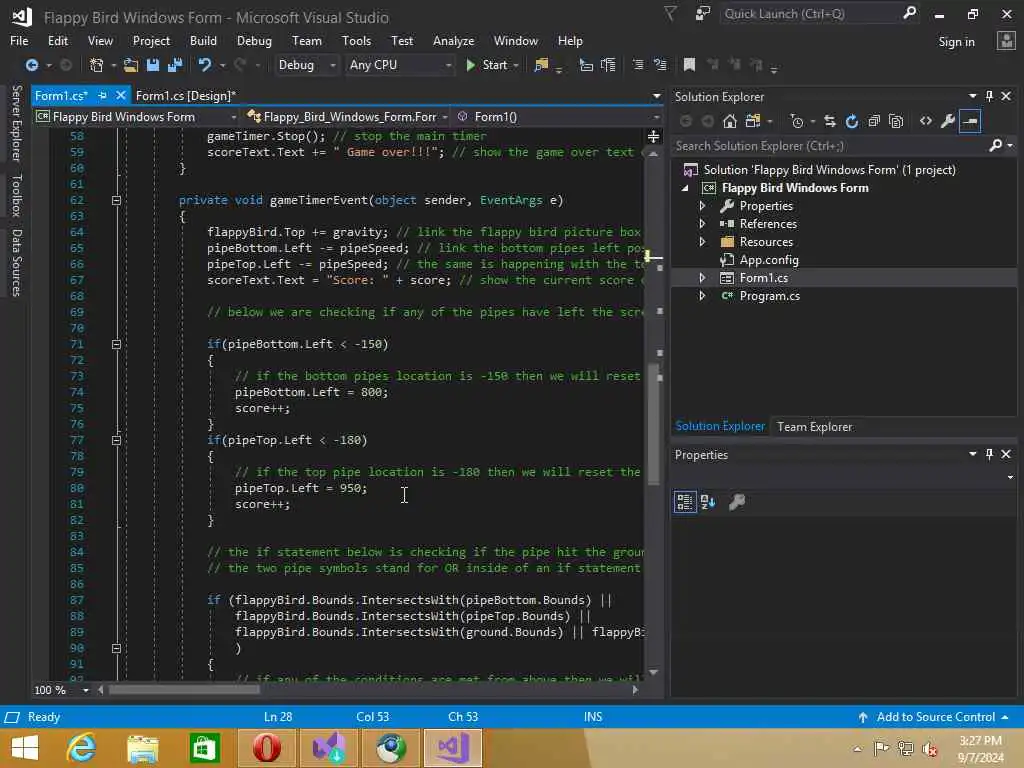Click the split editor icon above the scrollbar
The width and height of the screenshot is (1024, 768).
pos(653,136)
